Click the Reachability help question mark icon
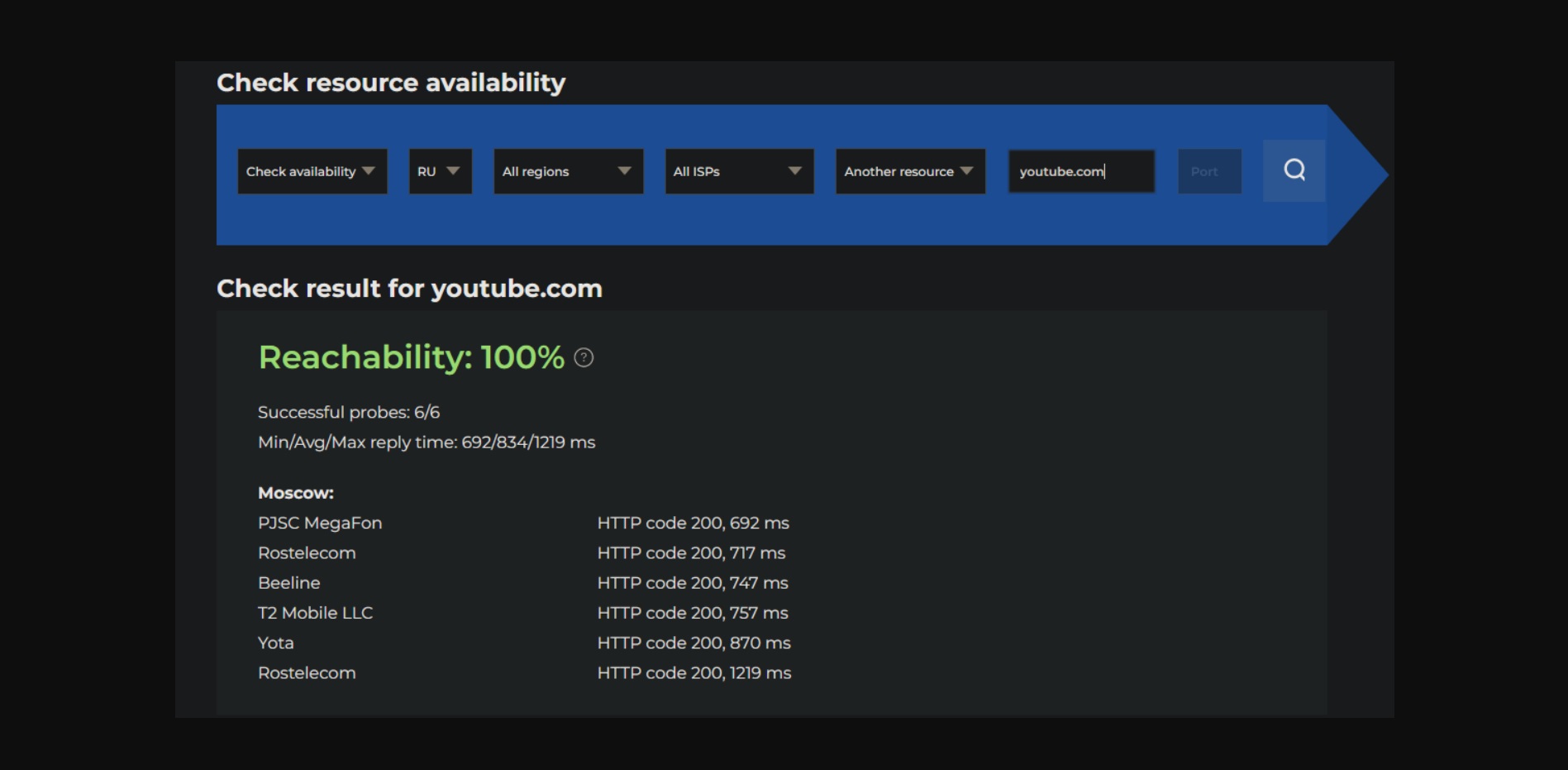Image resolution: width=1568 pixels, height=770 pixels. coord(584,357)
